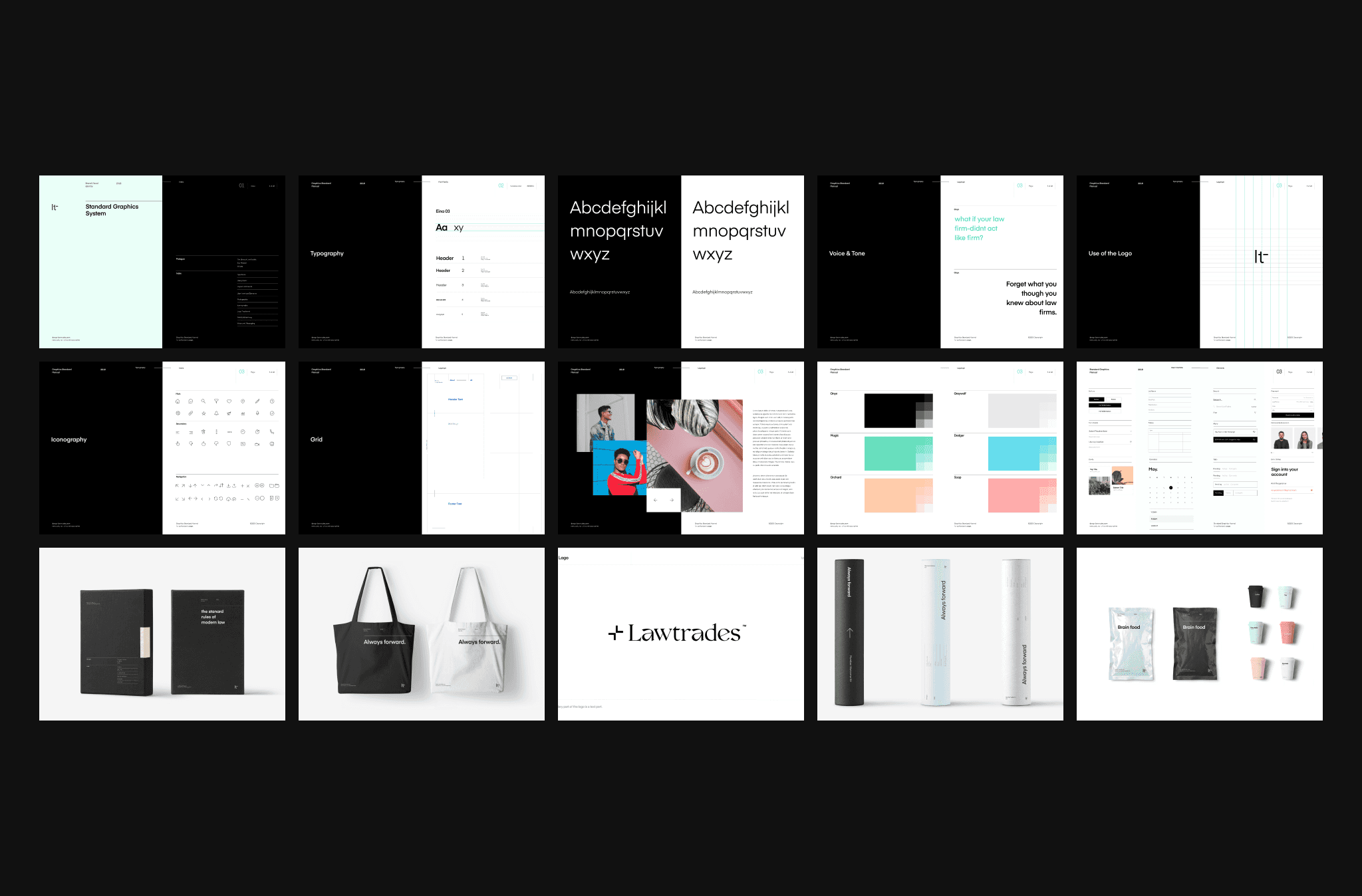Open the Typography section spread
The width and height of the screenshot is (1362, 896).
[x=421, y=261]
